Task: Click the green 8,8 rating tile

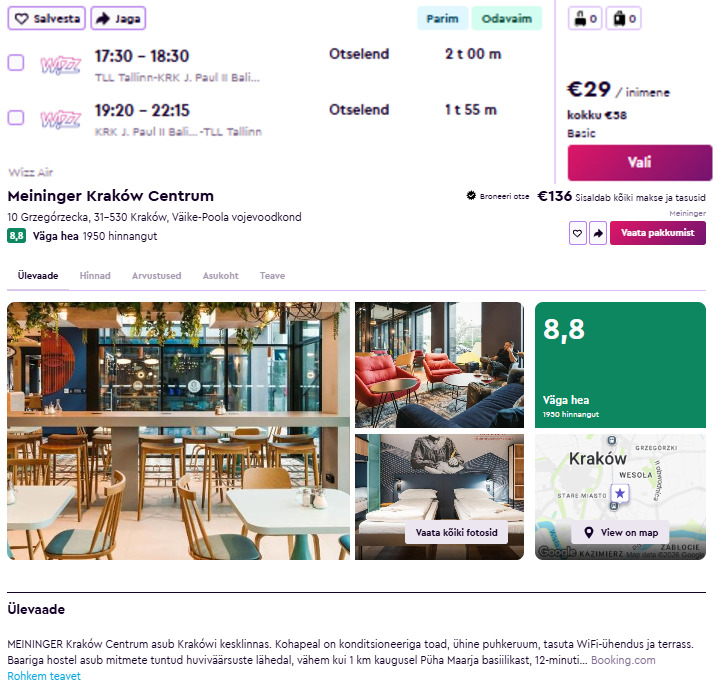Action: click(x=621, y=365)
